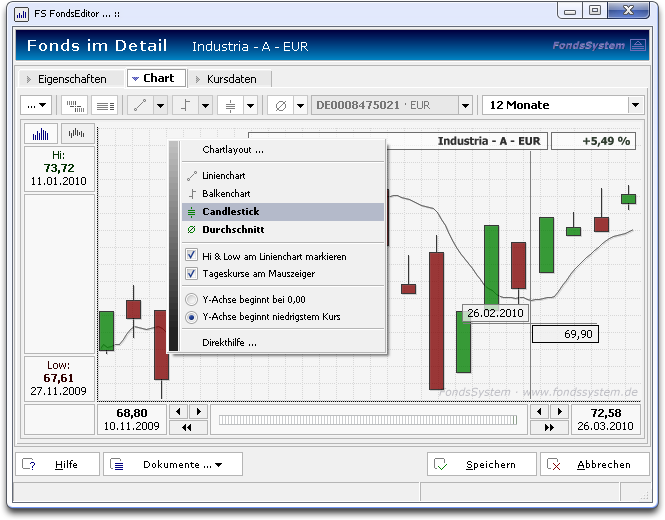Select the blue volume bars view icon
This screenshot has height=520, width=665.
point(41,134)
